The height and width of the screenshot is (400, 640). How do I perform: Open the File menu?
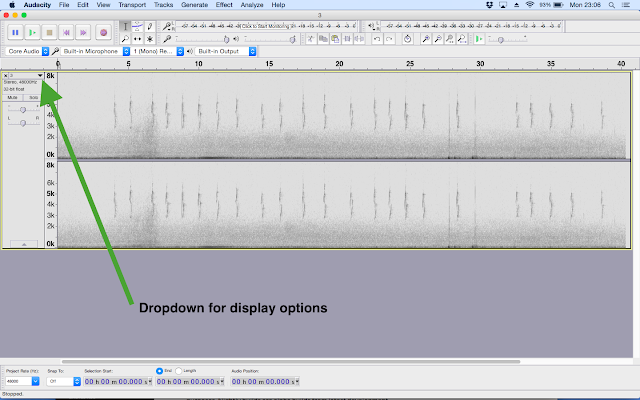tap(64, 5)
